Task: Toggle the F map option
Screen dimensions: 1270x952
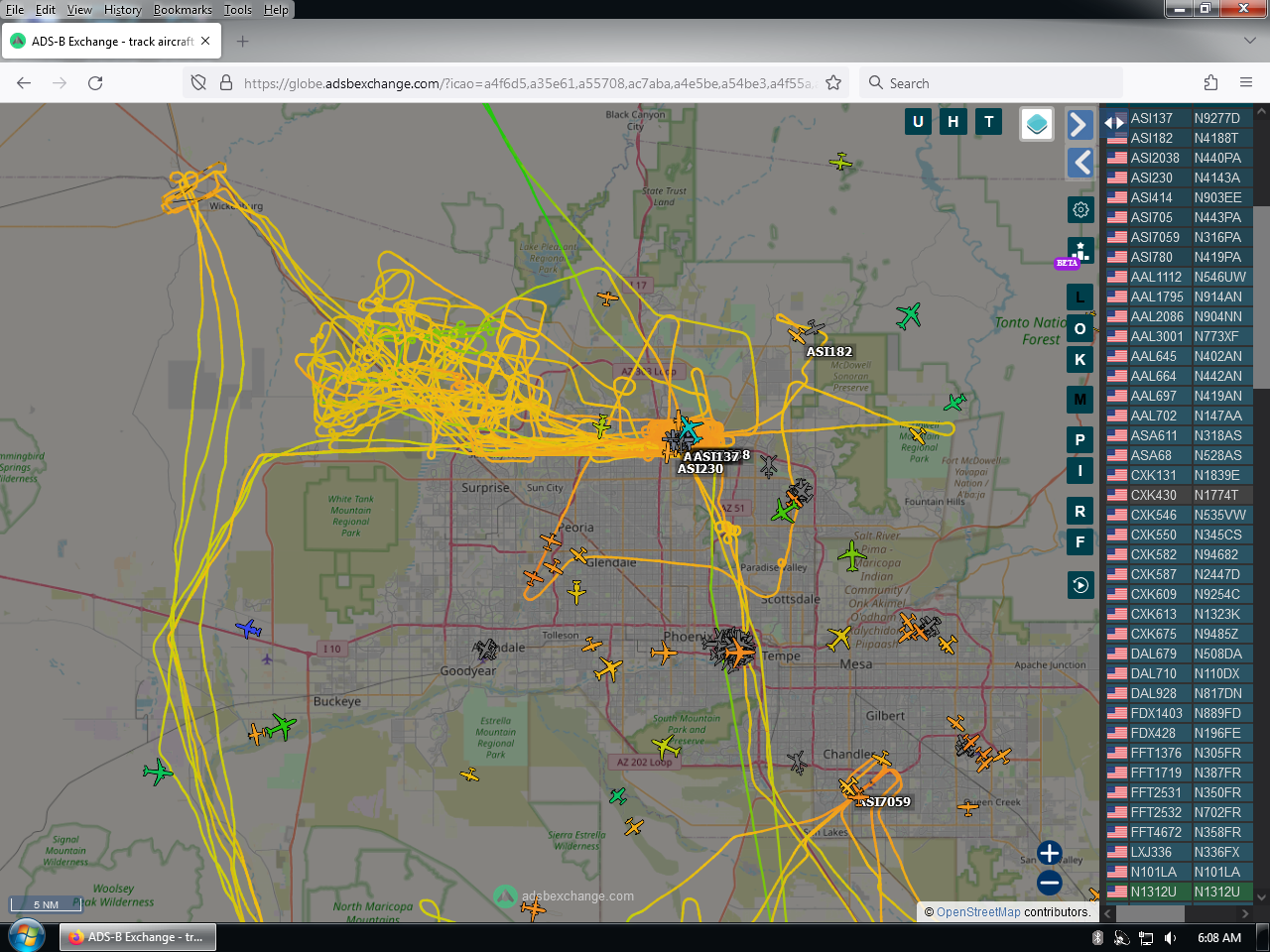Action: click(x=1080, y=541)
